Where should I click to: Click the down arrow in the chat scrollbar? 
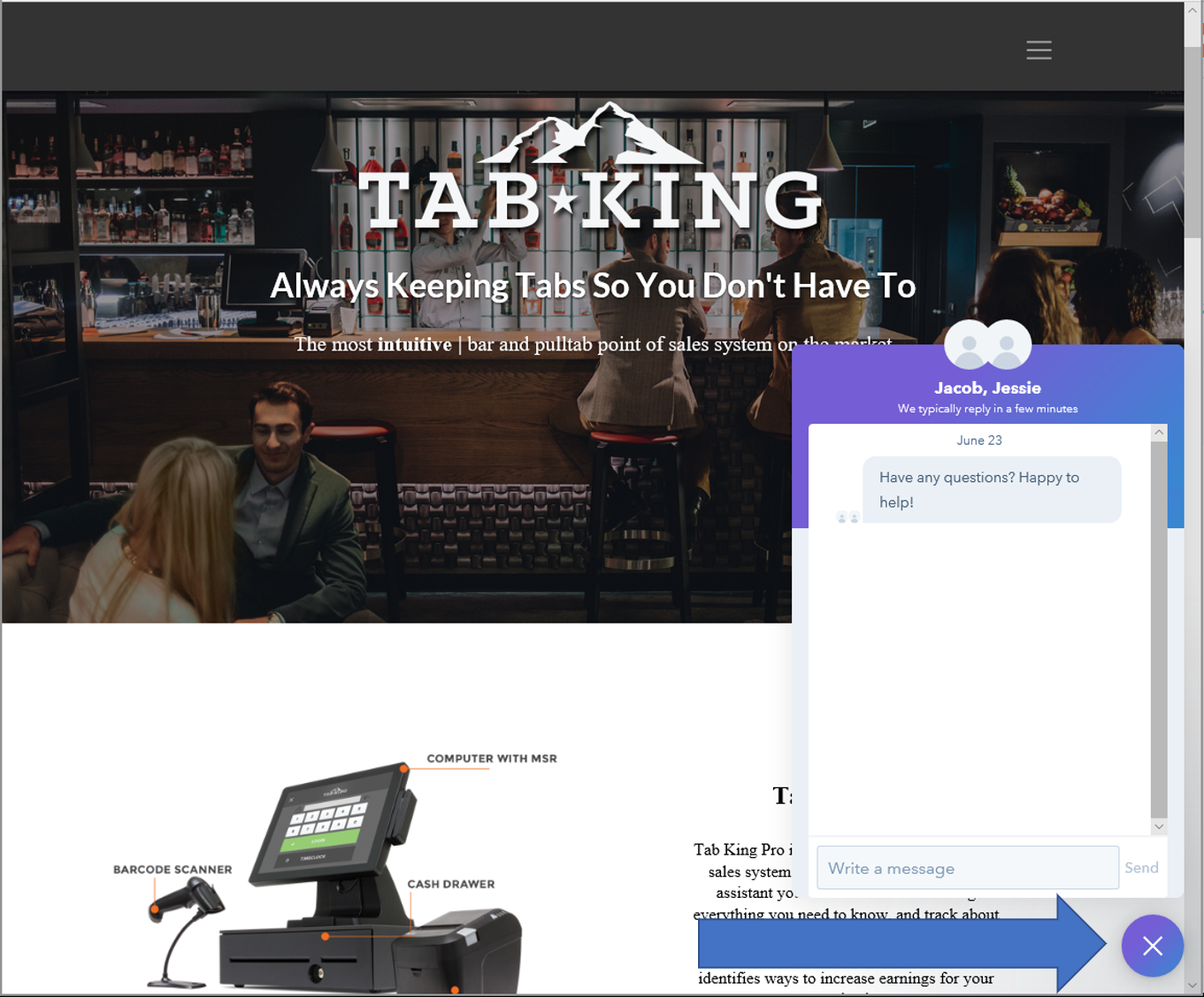click(1159, 825)
